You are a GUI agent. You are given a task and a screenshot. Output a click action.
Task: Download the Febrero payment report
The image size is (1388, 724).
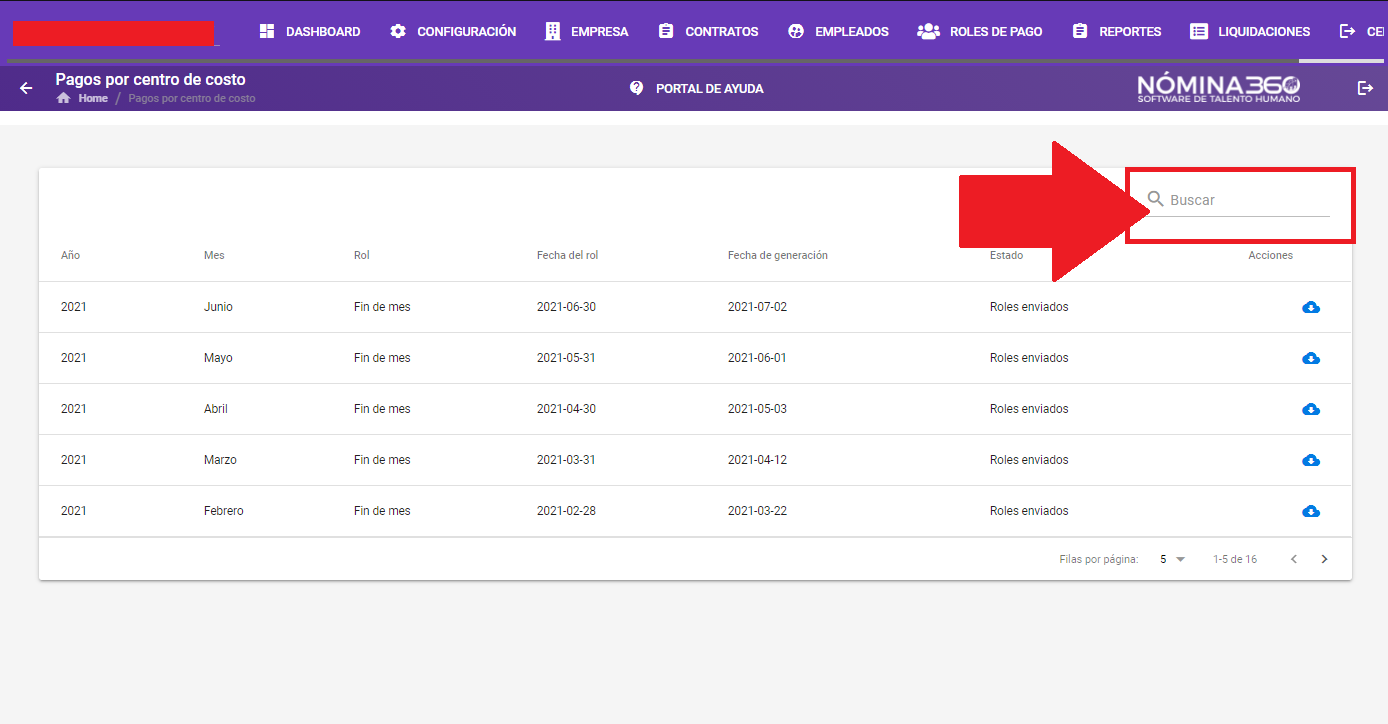pos(1311,511)
